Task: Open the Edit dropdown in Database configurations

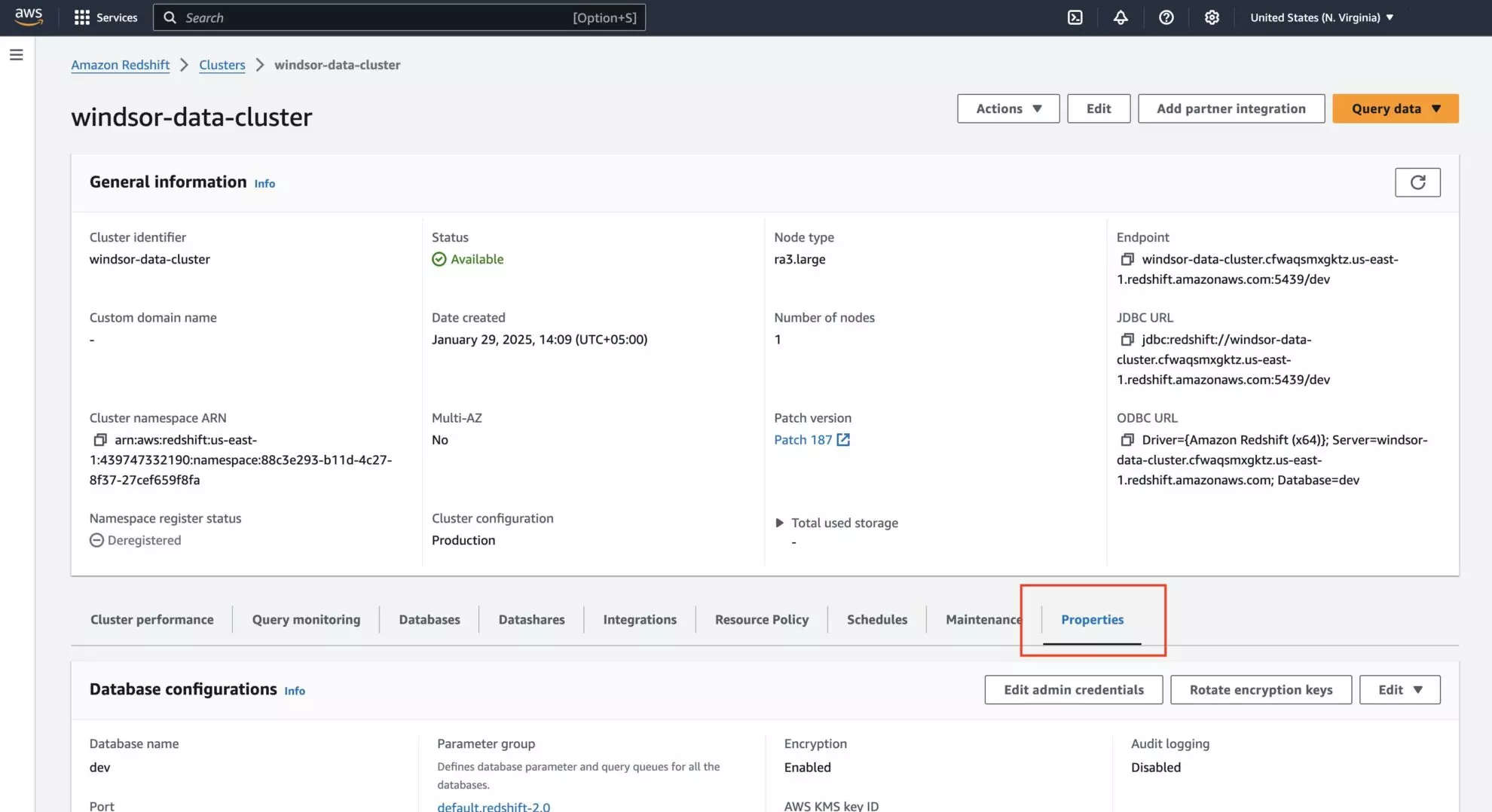Action: (x=1400, y=690)
